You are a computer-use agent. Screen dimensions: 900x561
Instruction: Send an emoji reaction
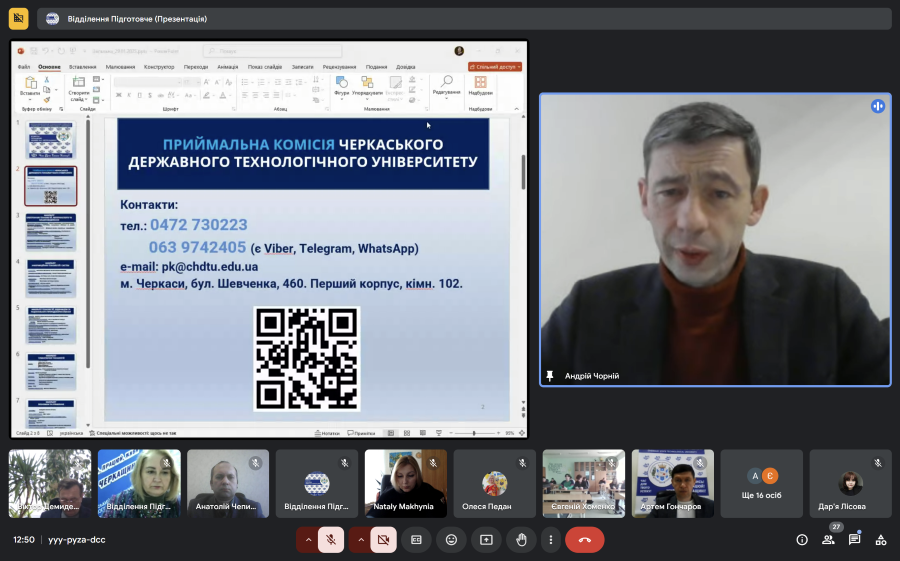tap(452, 540)
